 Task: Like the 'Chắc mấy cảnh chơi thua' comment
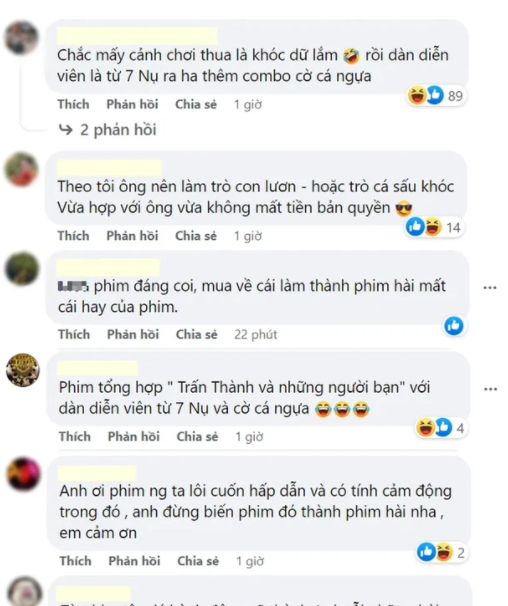pos(73,104)
